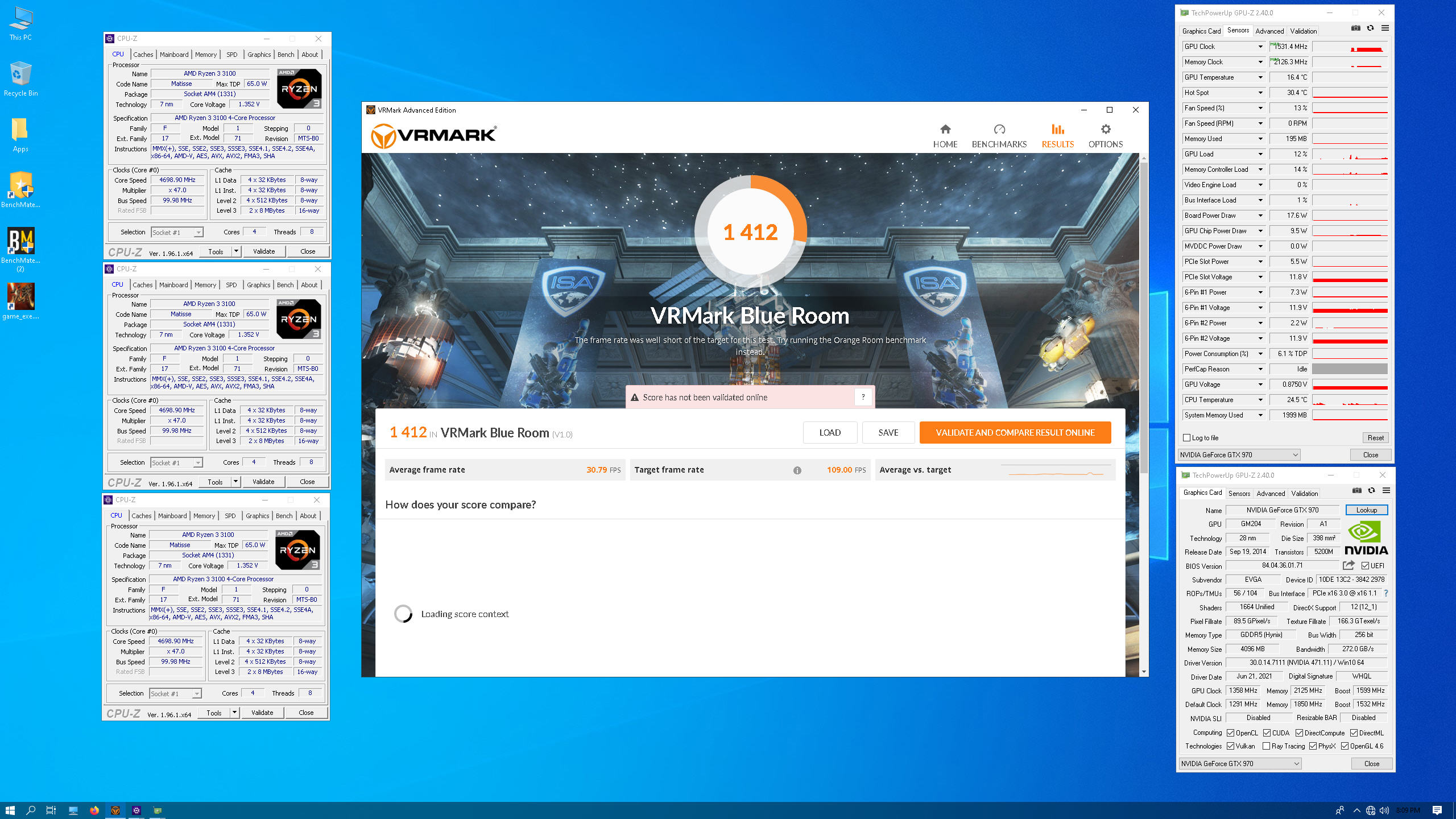Toggle the OpenCL checkbox
The image size is (1456, 819).
coord(1231,733)
